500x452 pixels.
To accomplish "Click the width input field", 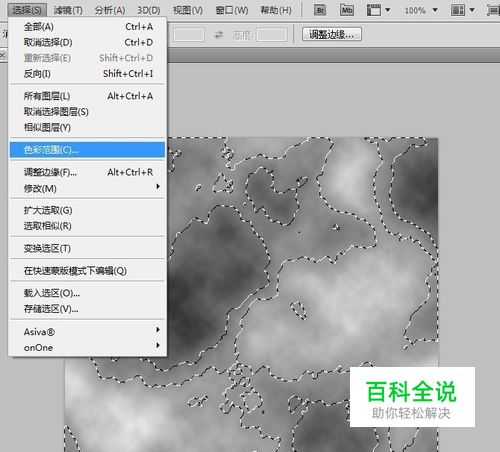I will click(188, 34).
